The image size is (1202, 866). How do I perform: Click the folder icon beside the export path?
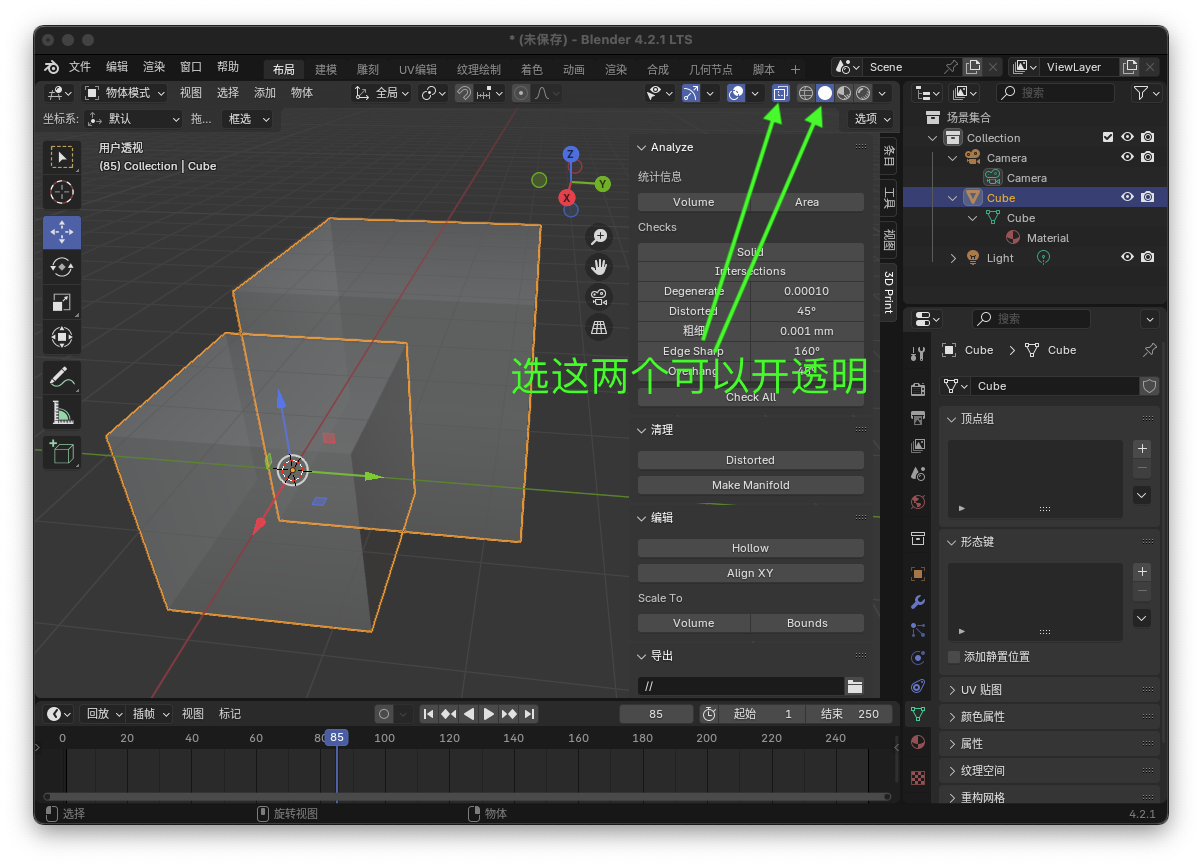point(854,686)
